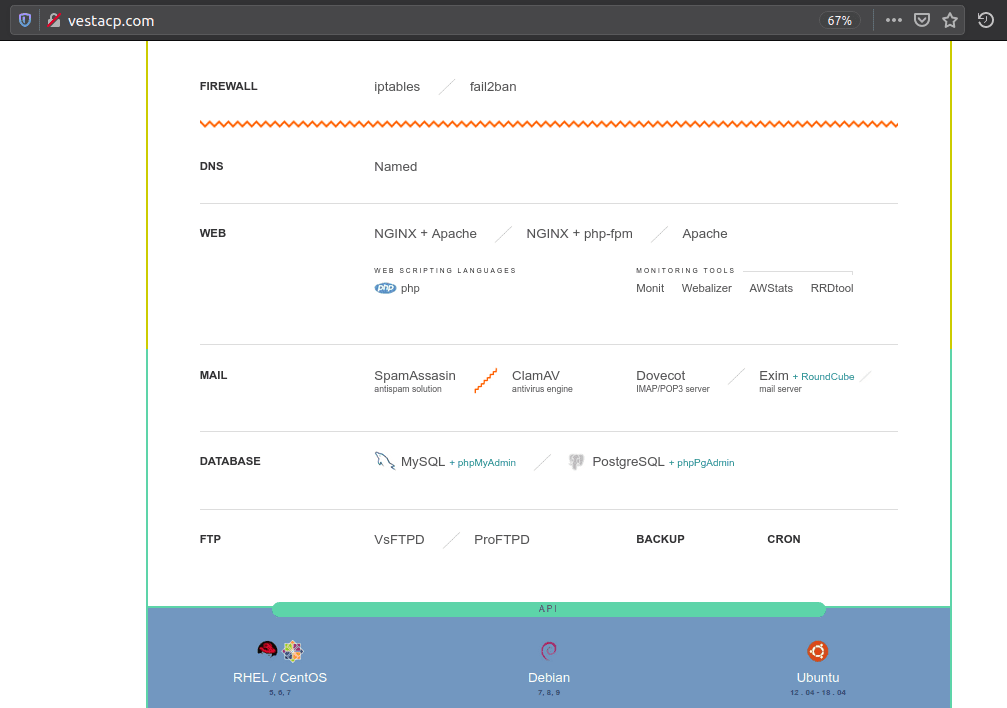Click the Ubuntu circle logo

[x=818, y=651]
